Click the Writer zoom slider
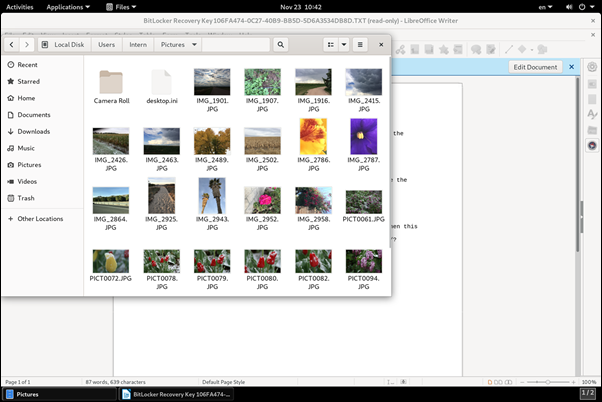The height and width of the screenshot is (402, 602). [547, 382]
